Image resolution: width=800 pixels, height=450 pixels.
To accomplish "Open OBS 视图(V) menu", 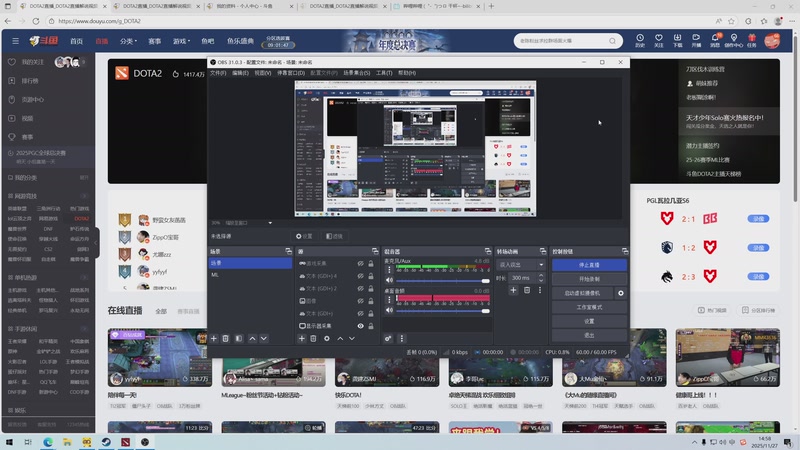I will (x=263, y=73).
